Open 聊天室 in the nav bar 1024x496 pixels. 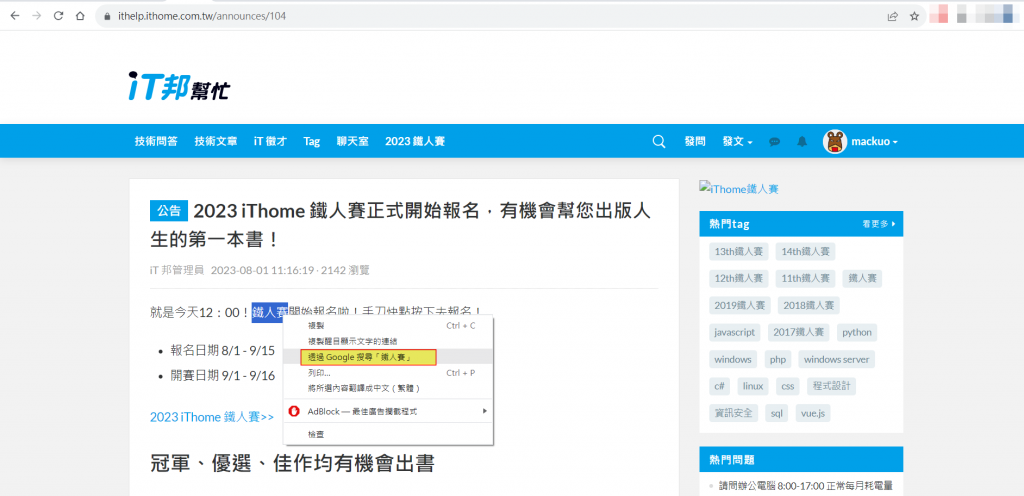pos(353,141)
